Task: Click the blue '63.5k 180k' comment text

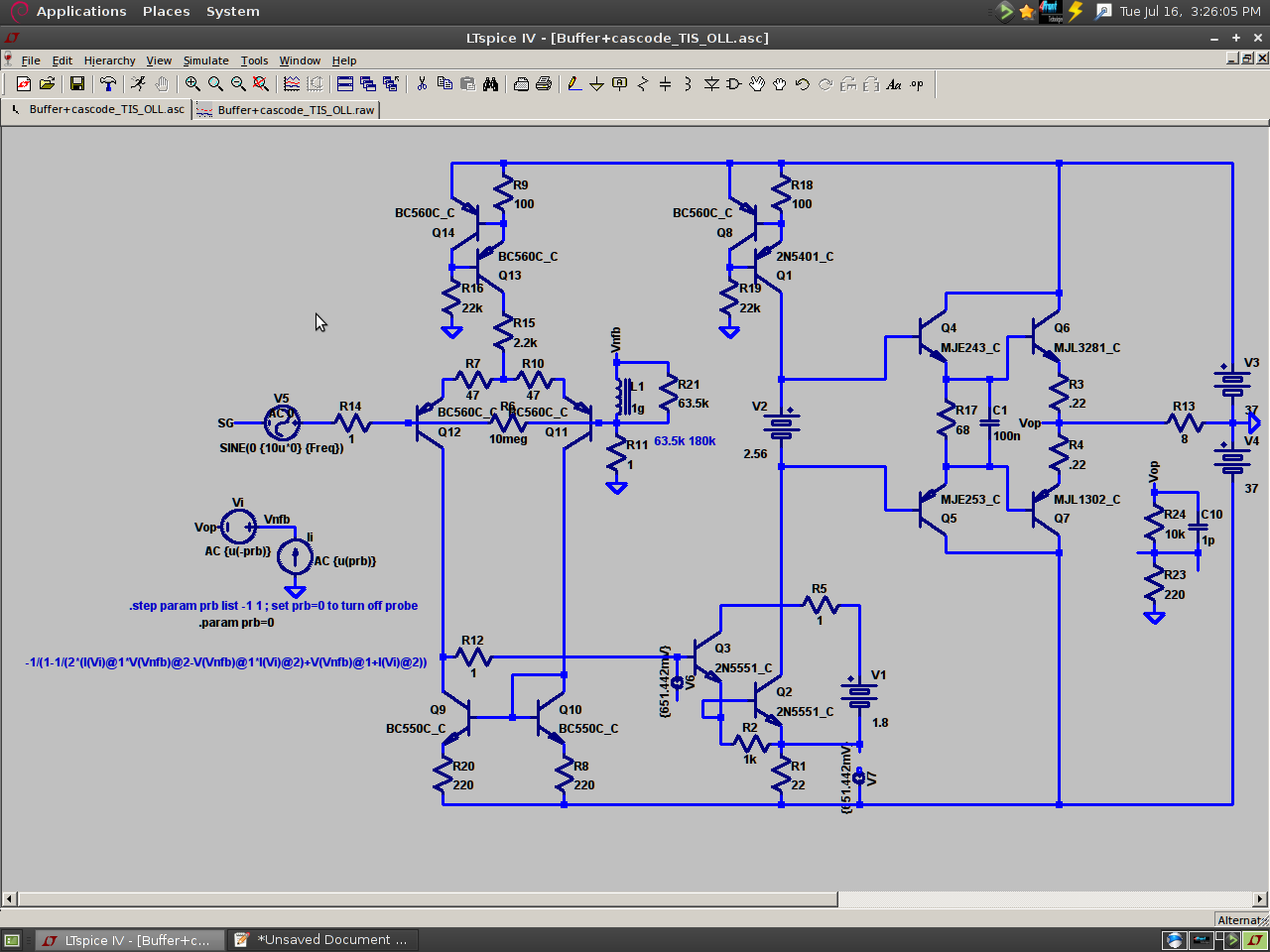Action: pyautogui.click(x=685, y=441)
